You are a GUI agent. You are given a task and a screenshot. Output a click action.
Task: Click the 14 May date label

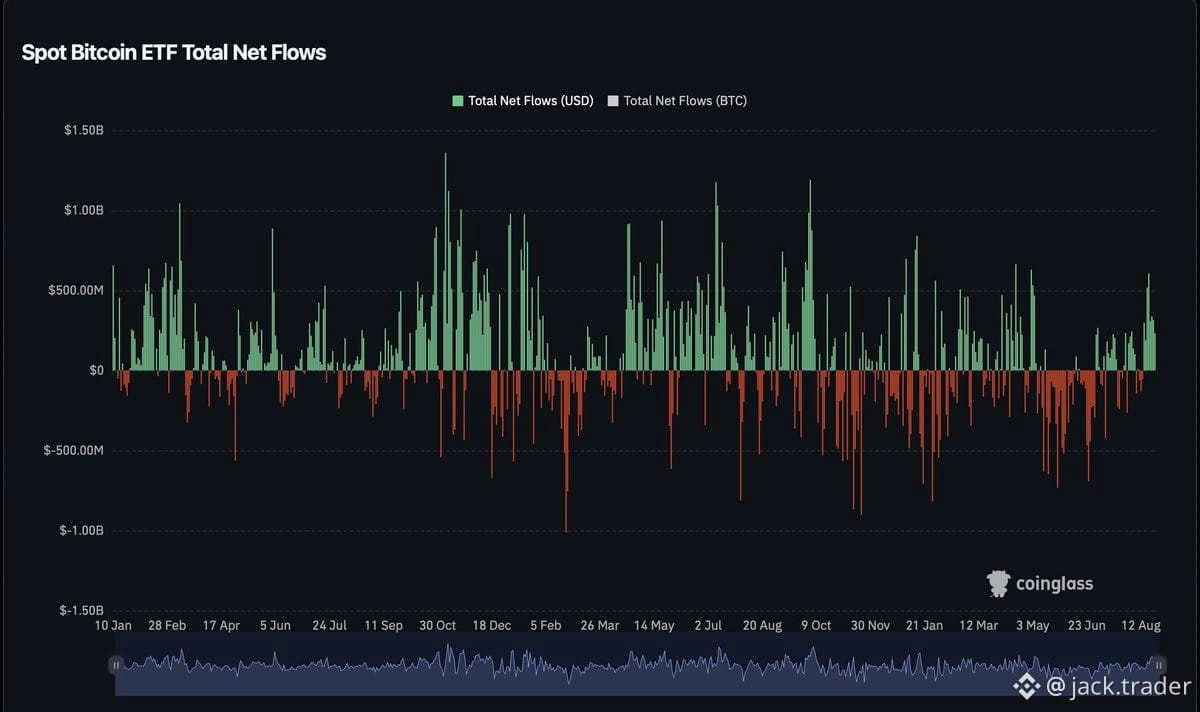coord(654,626)
